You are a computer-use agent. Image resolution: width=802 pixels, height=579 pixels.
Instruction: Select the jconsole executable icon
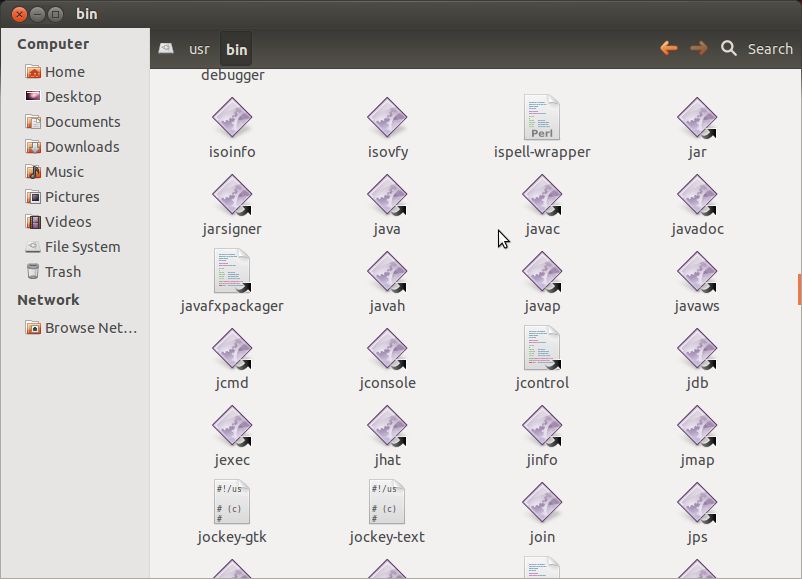tap(387, 348)
